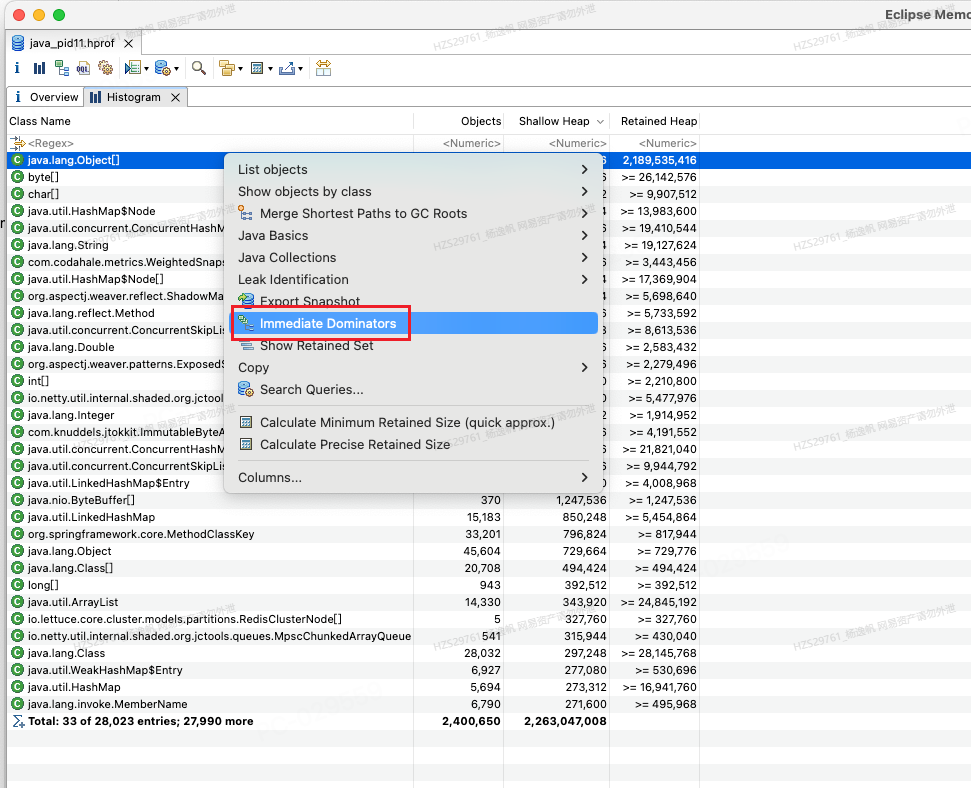This screenshot has height=788, width=971.
Task: Close the java_pid11.hprof editor tab
Action: click(128, 43)
